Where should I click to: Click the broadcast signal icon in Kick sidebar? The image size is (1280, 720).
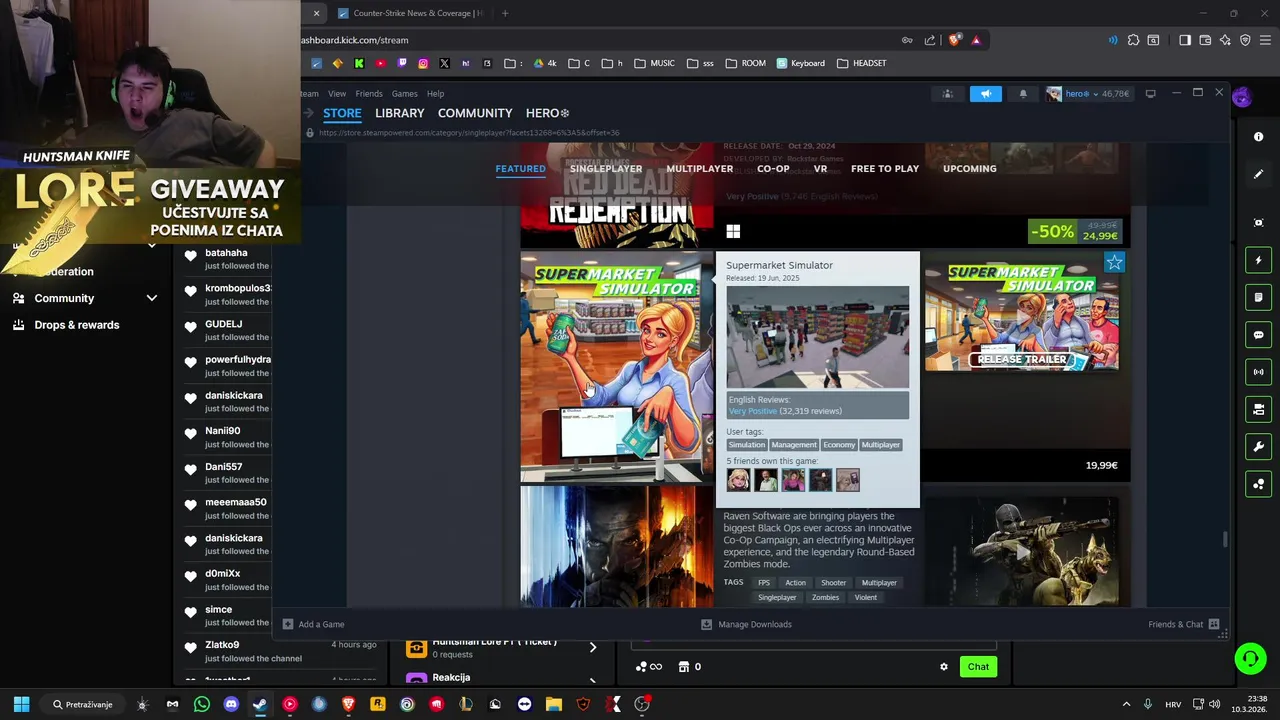tap(1259, 372)
